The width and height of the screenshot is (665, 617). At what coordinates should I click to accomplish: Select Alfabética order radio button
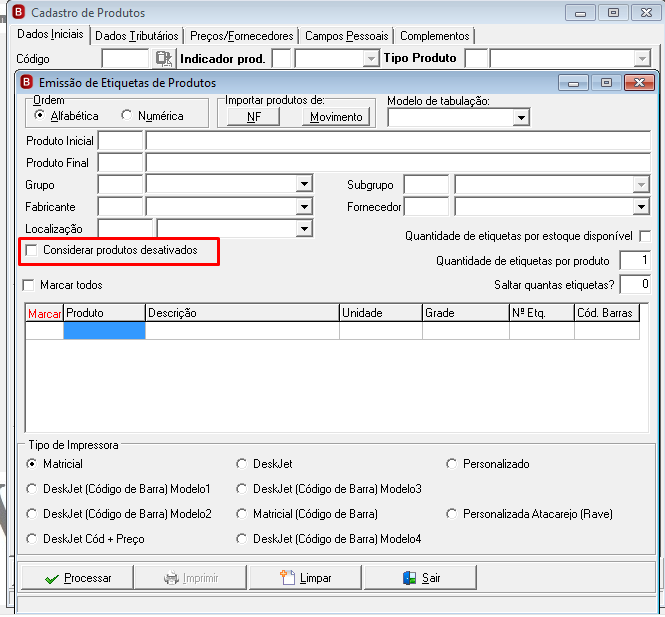coord(39,115)
